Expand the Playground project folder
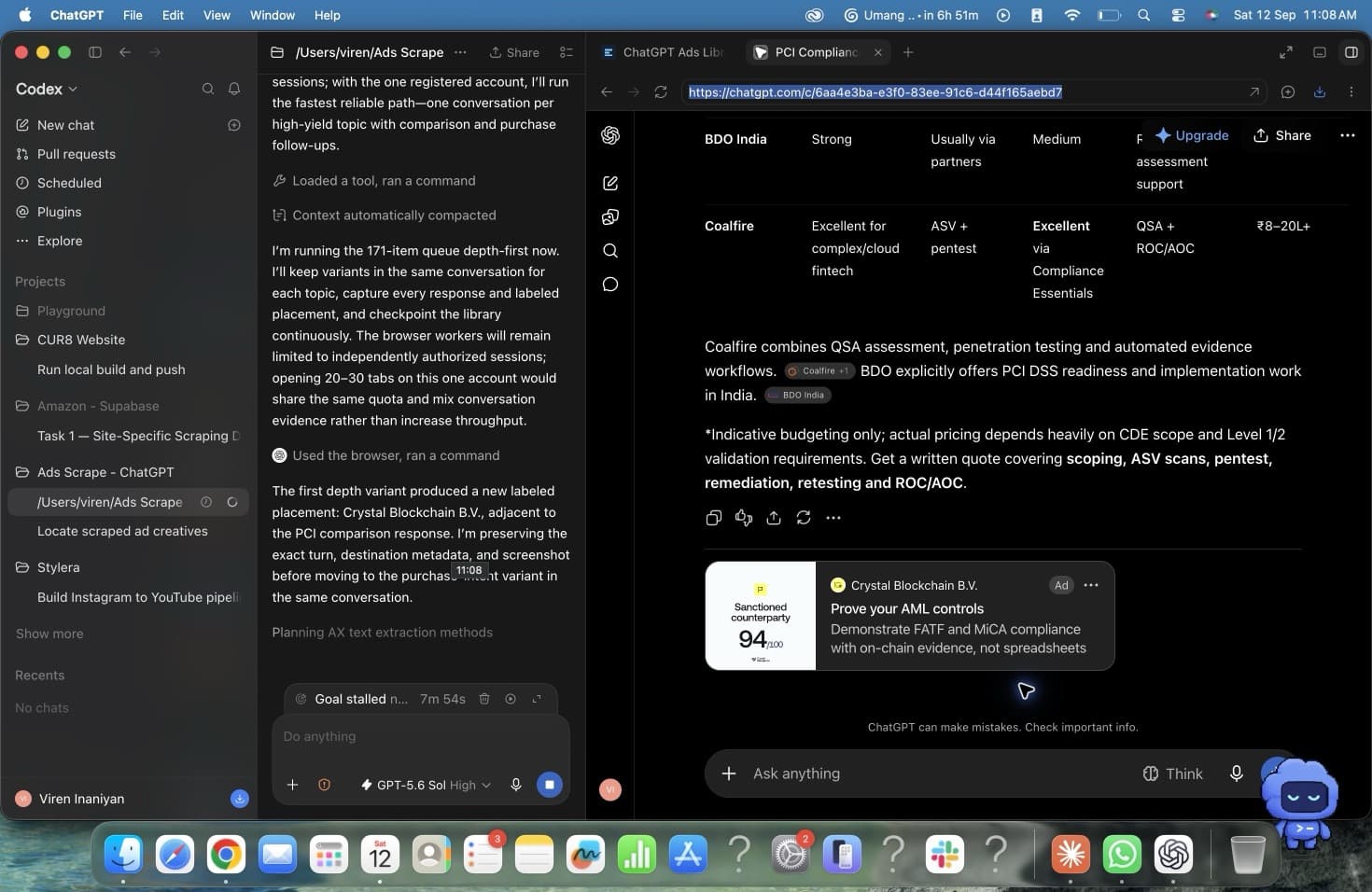The width and height of the screenshot is (1372, 892). point(71,311)
